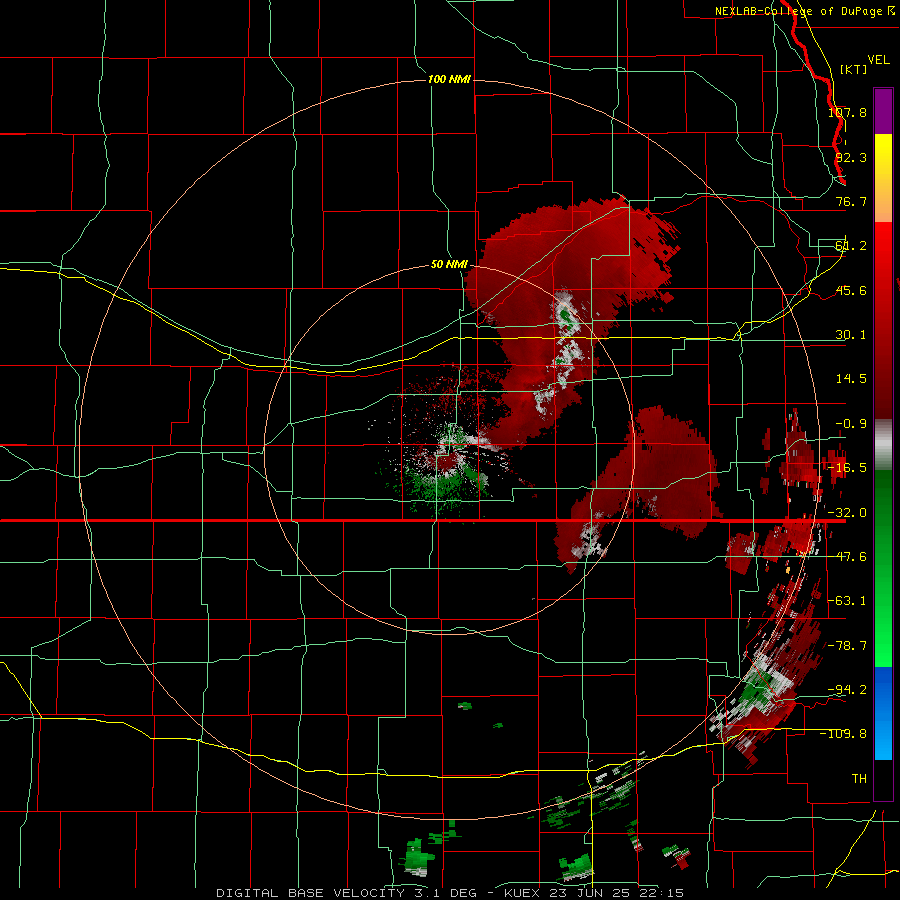This screenshot has height=900, width=900.
Task: Pick the purple segment of velocity color bar
Action: (x=883, y=111)
